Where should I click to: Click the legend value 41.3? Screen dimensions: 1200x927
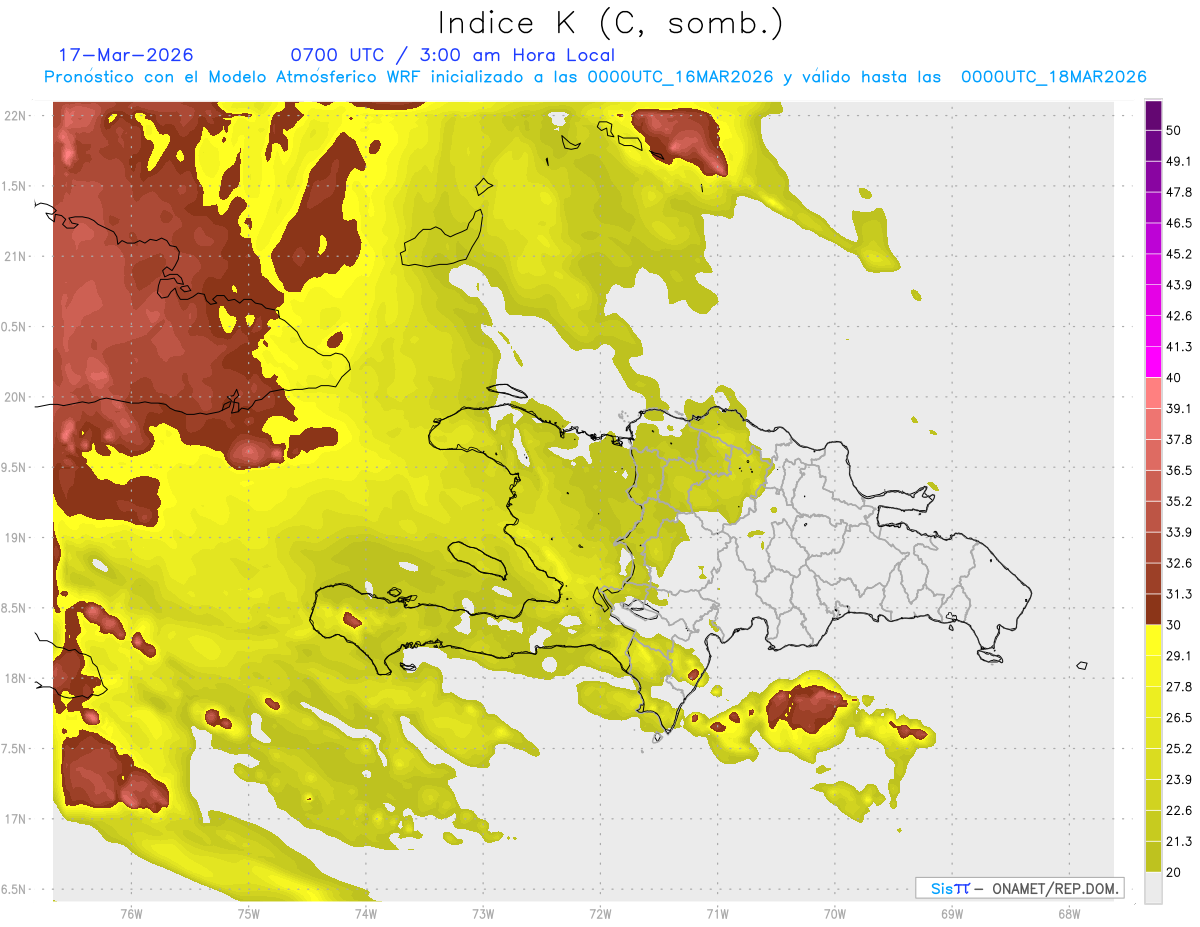point(1179,347)
